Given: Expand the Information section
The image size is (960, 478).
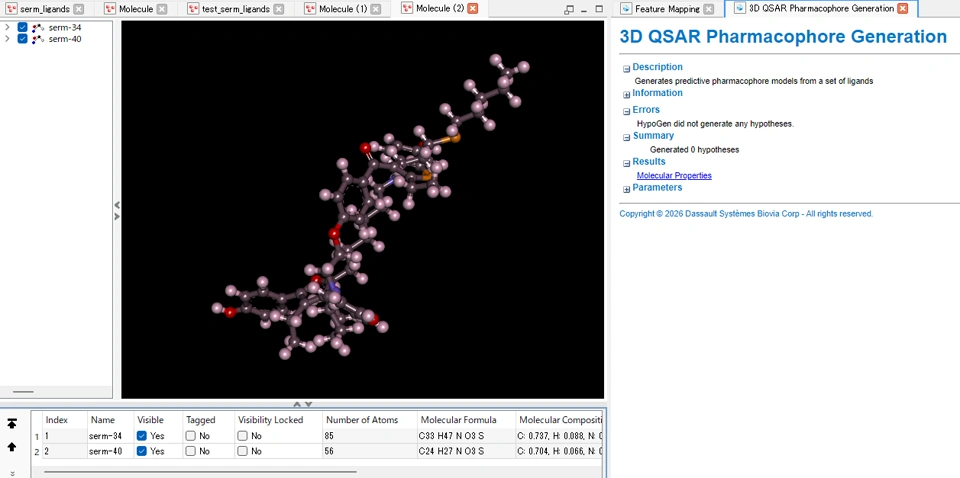Looking at the screenshot, I should [x=626, y=95].
